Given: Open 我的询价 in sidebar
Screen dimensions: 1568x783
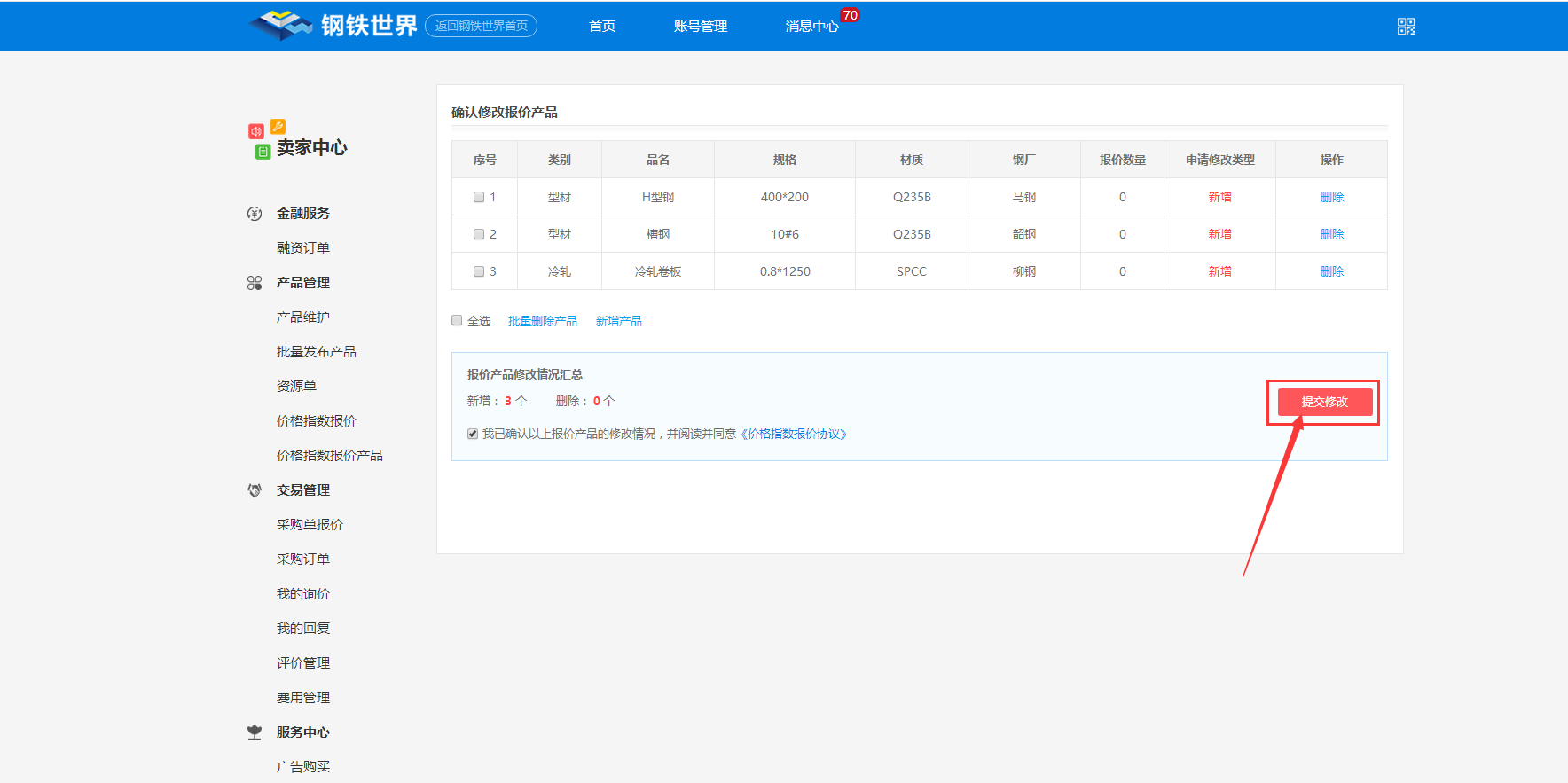Looking at the screenshot, I should tap(303, 594).
